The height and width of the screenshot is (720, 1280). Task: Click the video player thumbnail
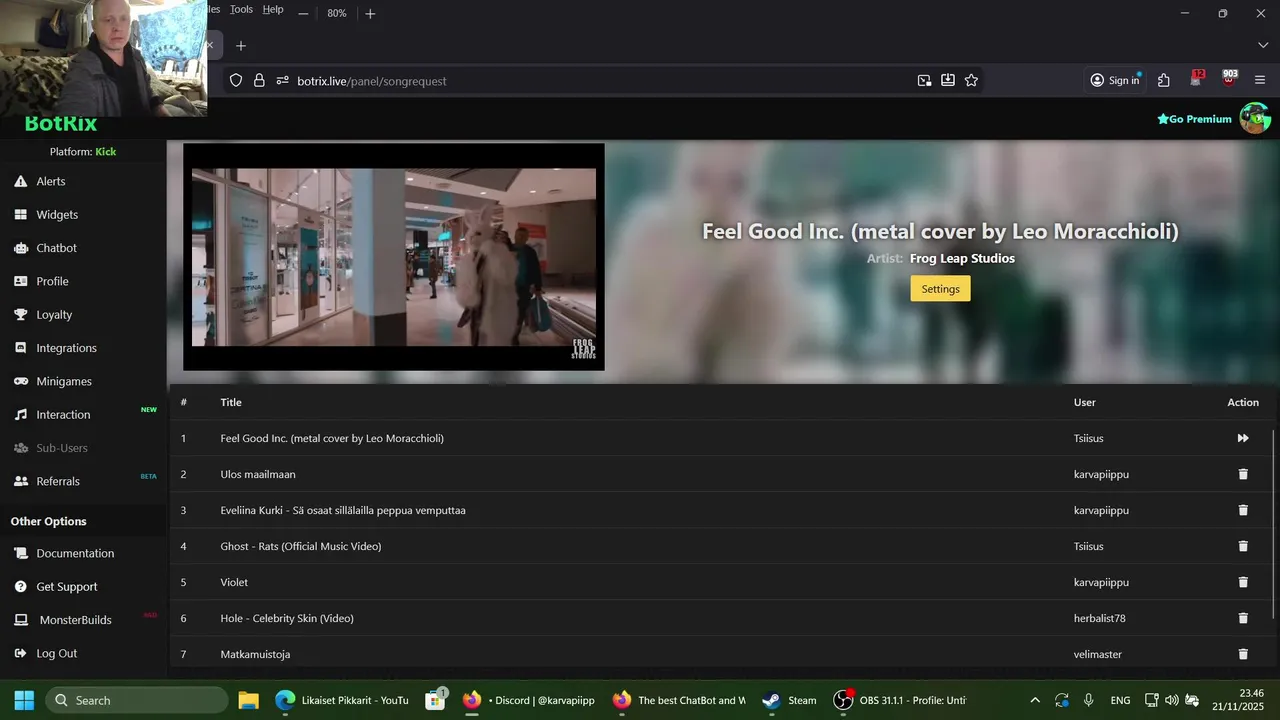(x=394, y=257)
